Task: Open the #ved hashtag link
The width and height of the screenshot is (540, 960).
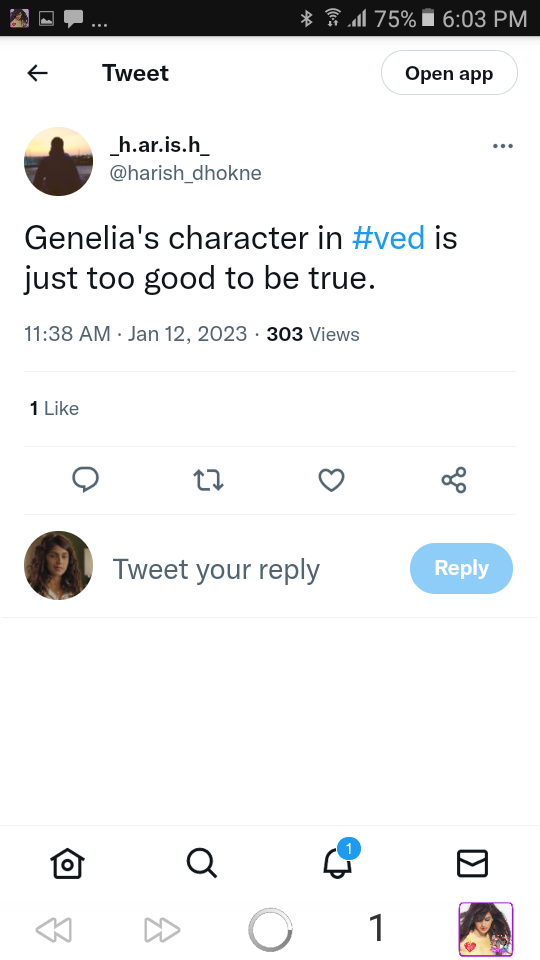Action: pyautogui.click(x=388, y=238)
